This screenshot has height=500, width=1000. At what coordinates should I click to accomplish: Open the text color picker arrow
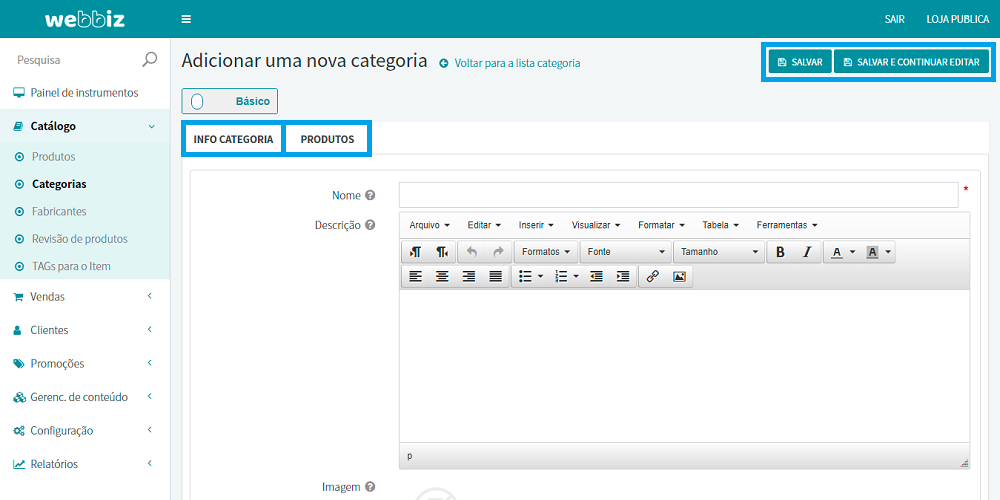pos(852,252)
